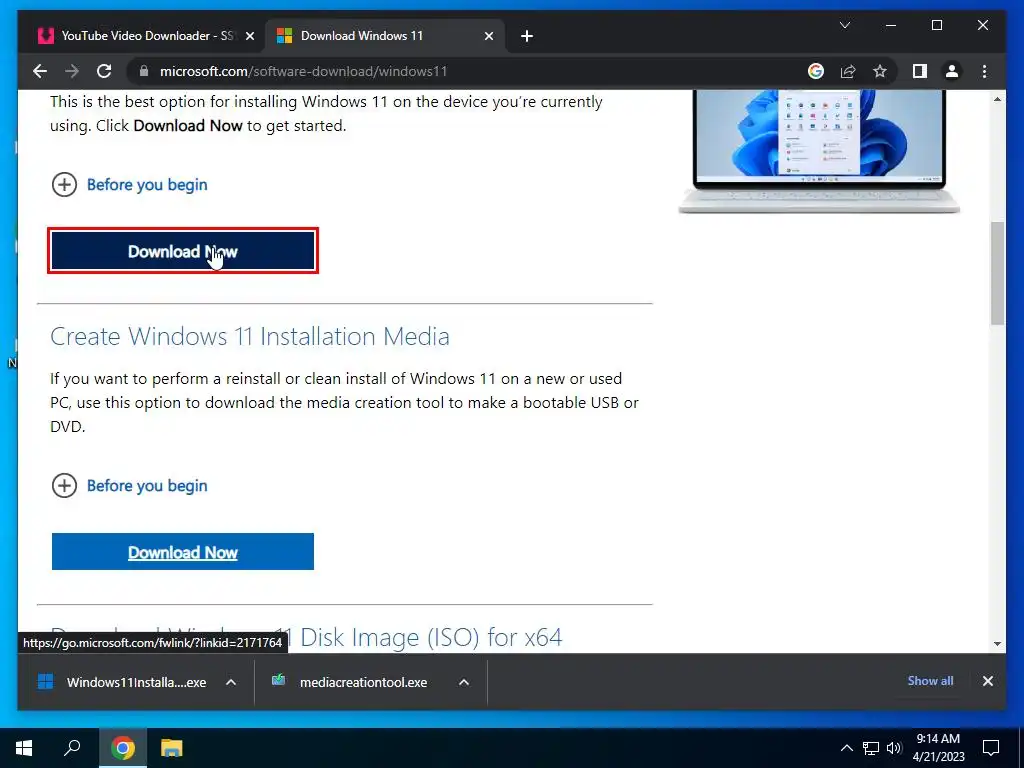Open a new browser tab

pyautogui.click(x=527, y=36)
